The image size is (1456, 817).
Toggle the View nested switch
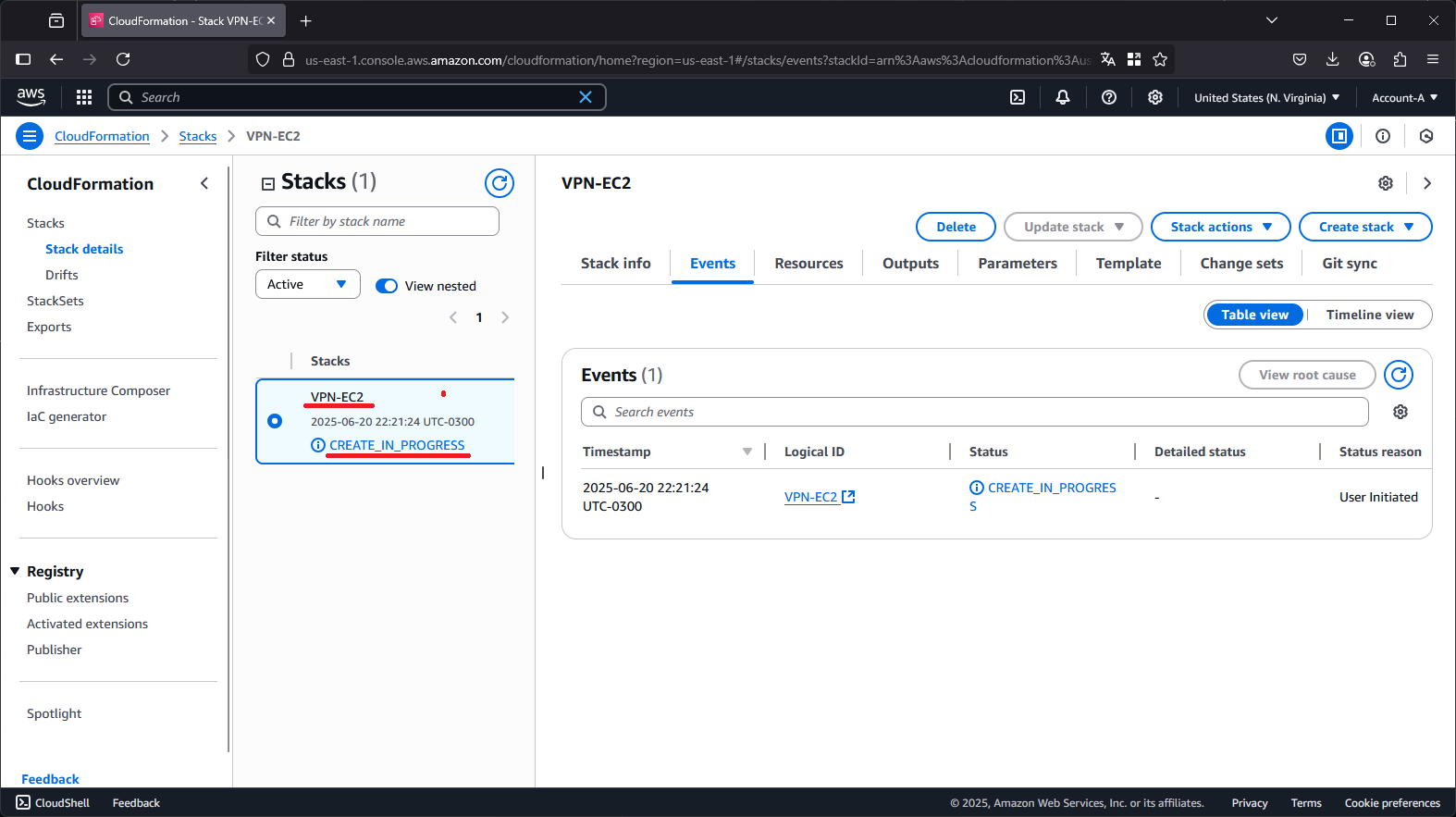tap(387, 286)
